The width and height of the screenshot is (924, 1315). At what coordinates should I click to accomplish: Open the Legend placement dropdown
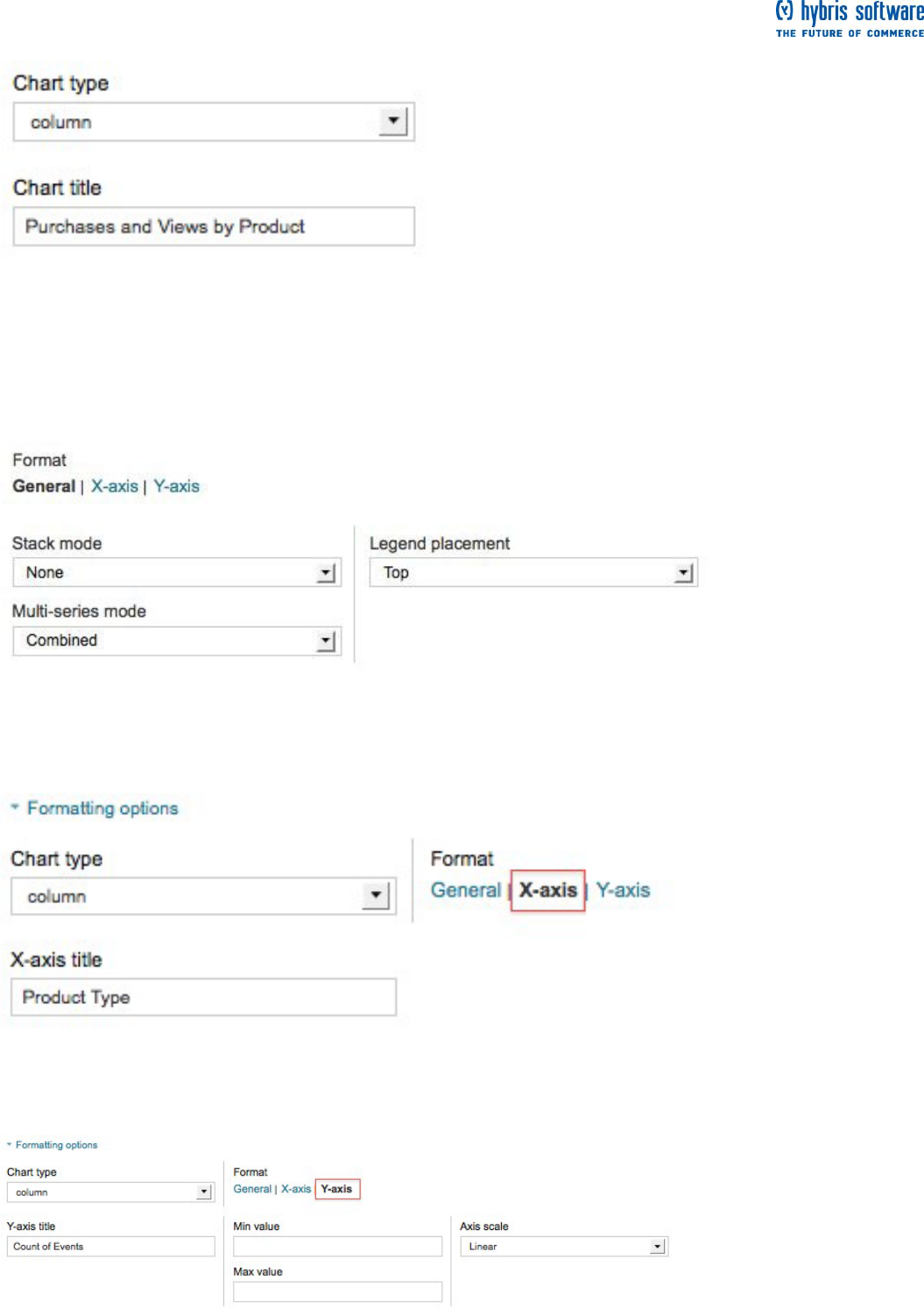click(x=533, y=573)
